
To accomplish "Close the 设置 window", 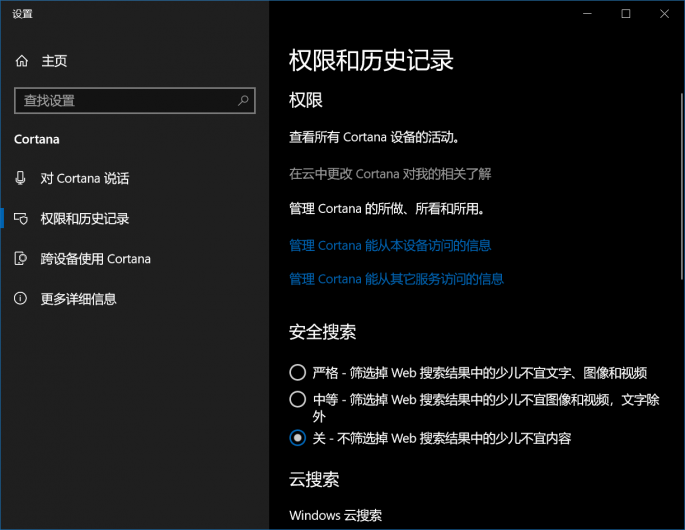I will pyautogui.click(x=664, y=14).
